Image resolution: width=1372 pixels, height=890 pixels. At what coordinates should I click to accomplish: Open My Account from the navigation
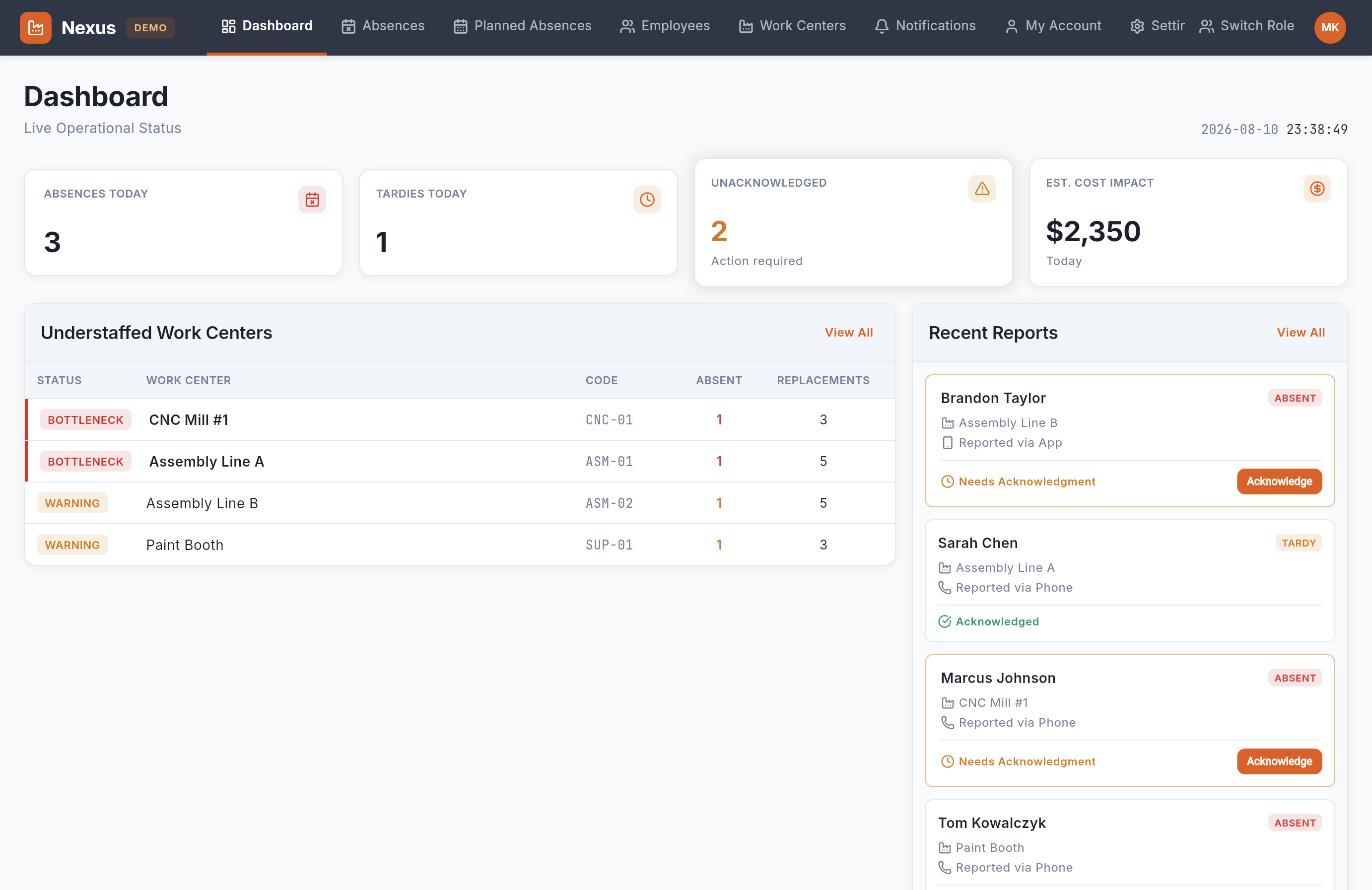point(1053,26)
